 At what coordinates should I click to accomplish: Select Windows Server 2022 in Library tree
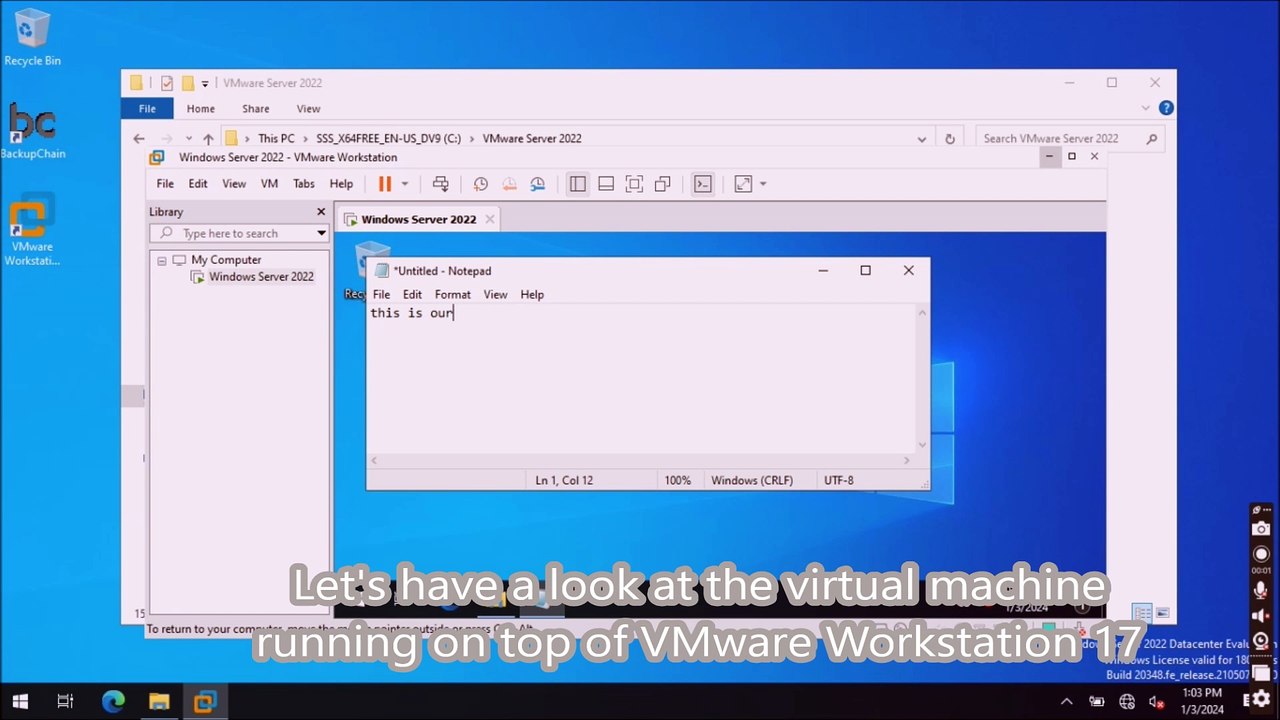pos(261,277)
